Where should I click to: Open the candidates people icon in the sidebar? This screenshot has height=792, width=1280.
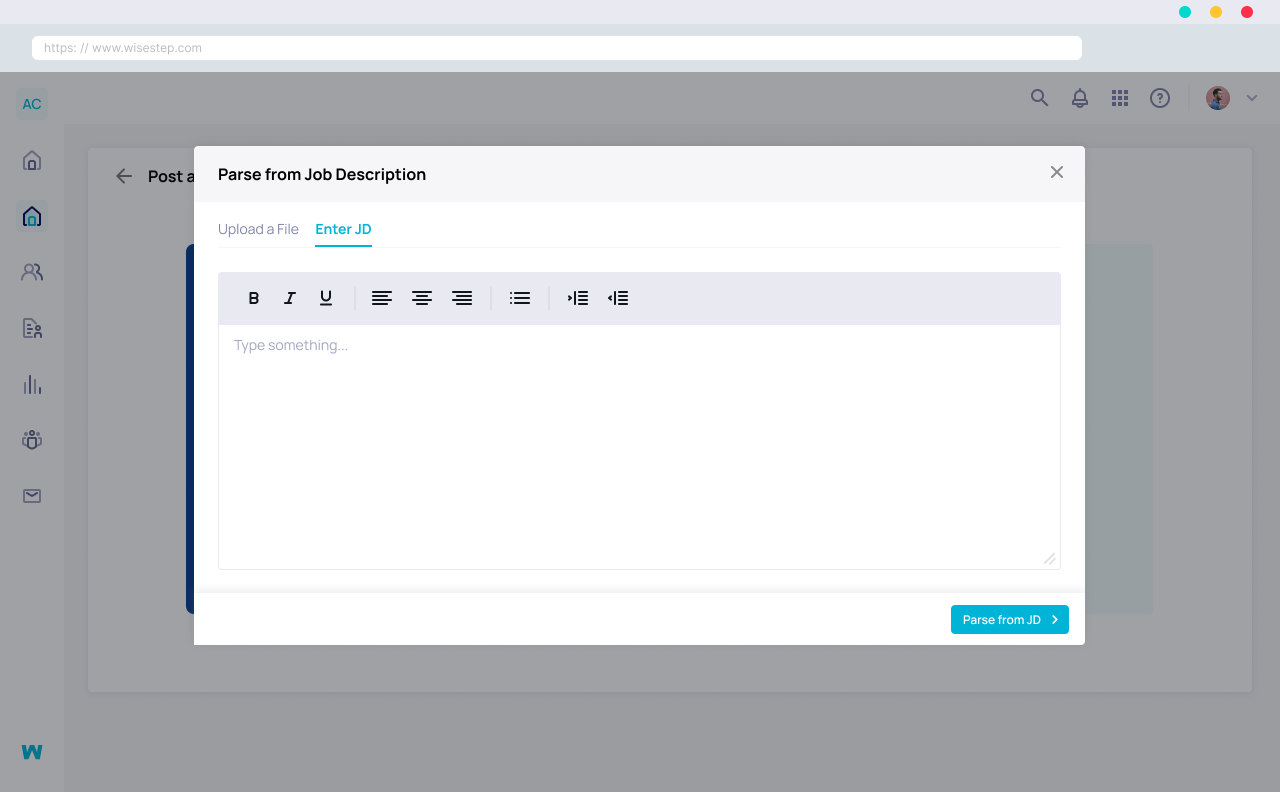(32, 272)
